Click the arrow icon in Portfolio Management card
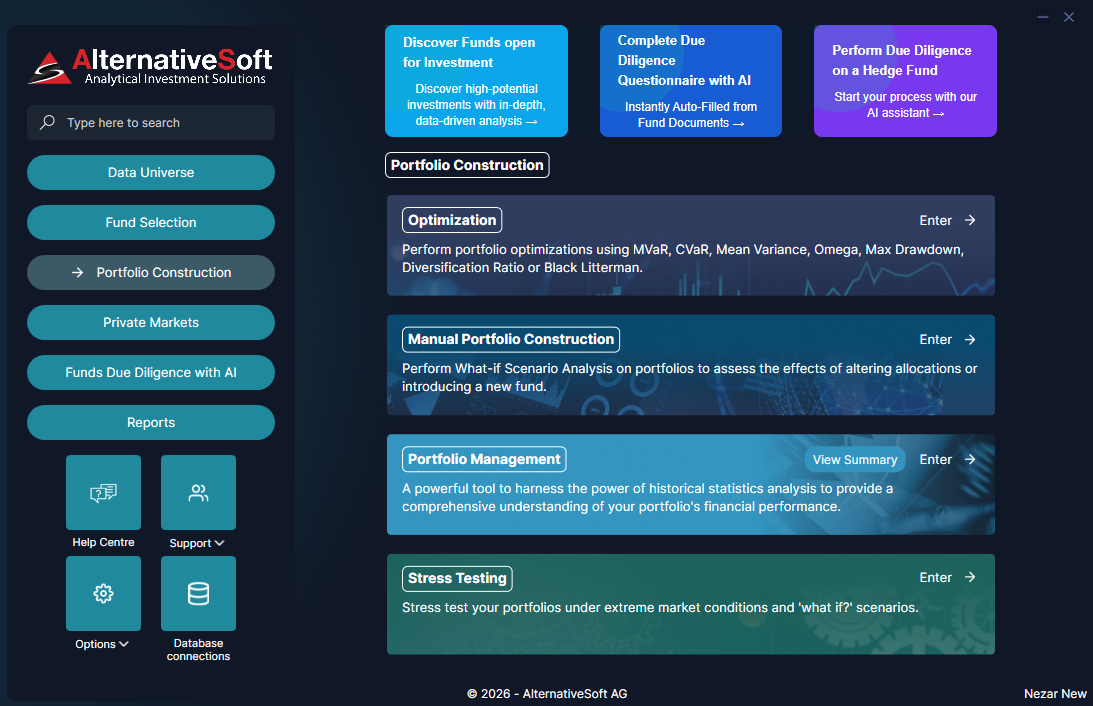 click(970, 459)
